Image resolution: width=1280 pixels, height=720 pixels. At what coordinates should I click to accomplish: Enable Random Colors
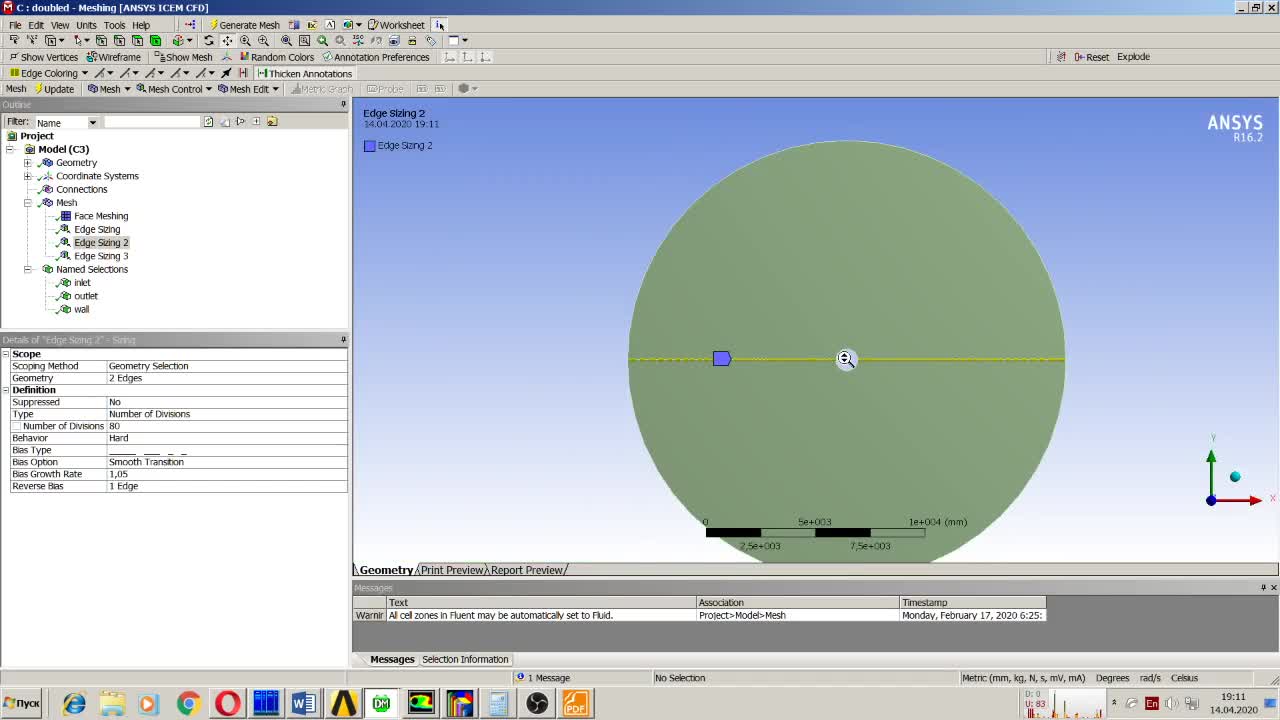point(275,57)
